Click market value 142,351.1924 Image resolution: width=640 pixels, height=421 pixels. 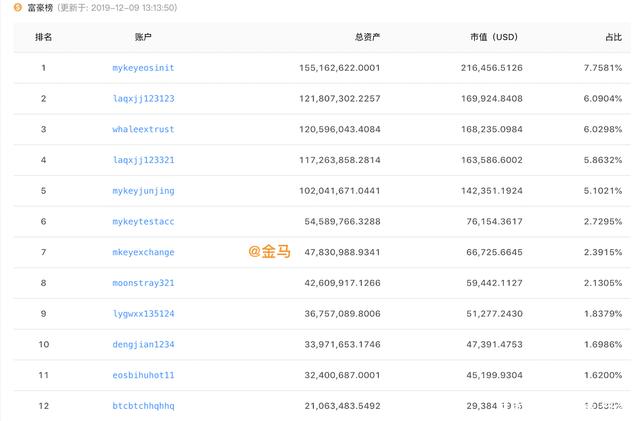492,191
